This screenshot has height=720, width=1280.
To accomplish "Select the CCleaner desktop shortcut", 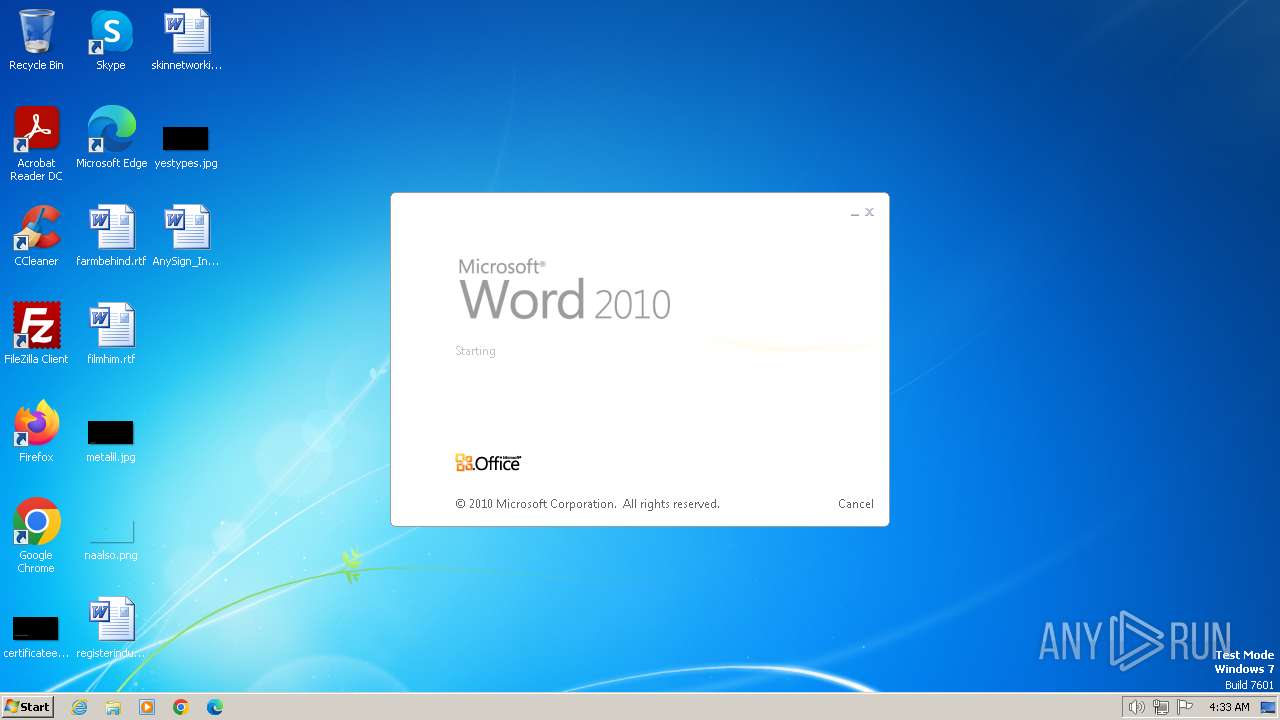I will tap(36, 236).
